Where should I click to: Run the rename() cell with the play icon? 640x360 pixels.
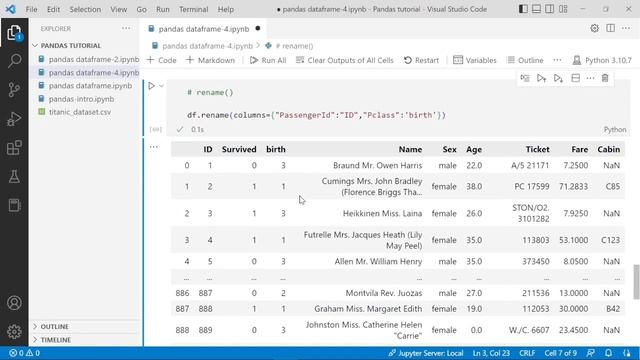pos(151,86)
